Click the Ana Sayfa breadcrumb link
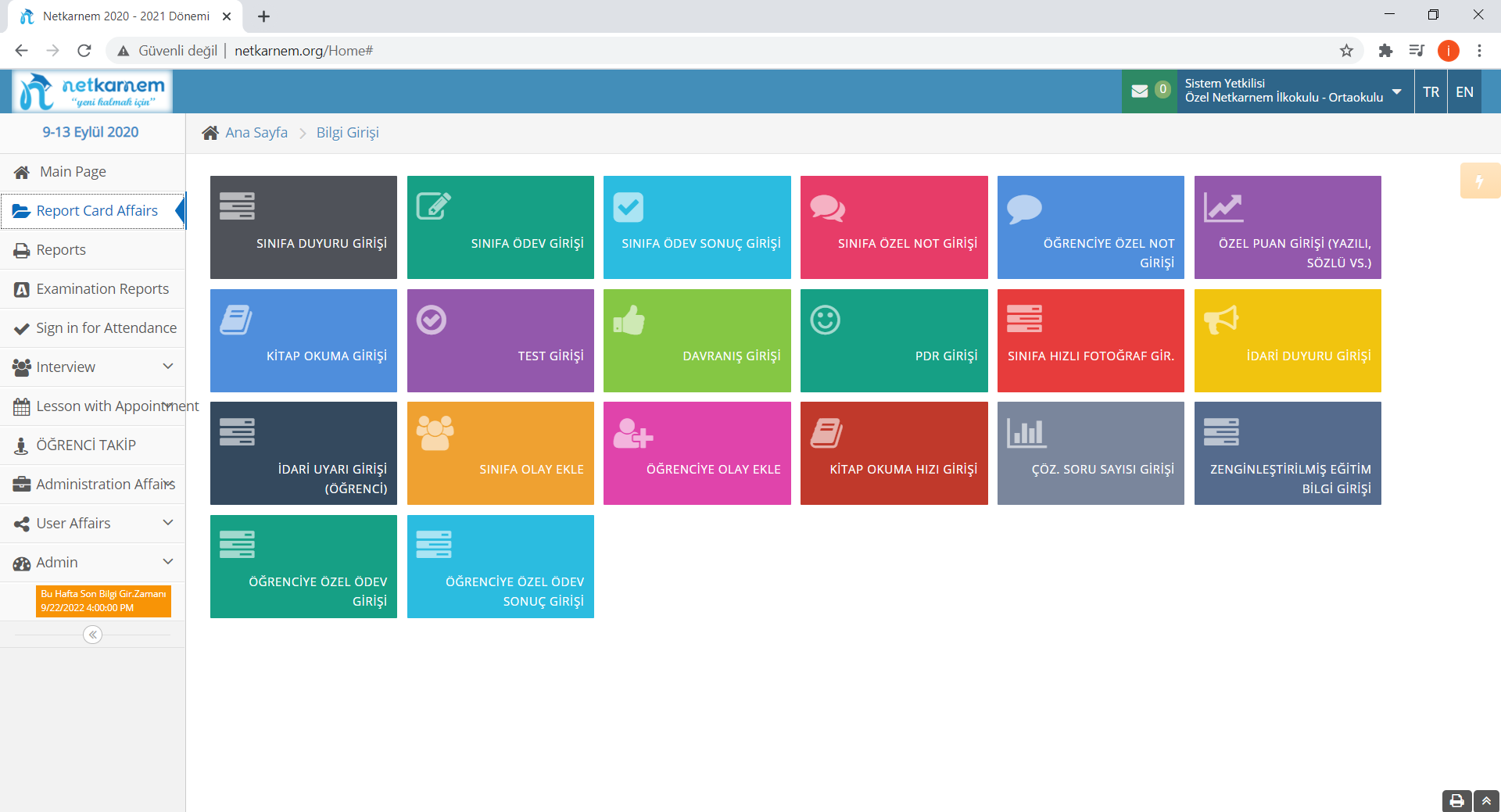Image resolution: width=1501 pixels, height=812 pixels. pos(256,133)
